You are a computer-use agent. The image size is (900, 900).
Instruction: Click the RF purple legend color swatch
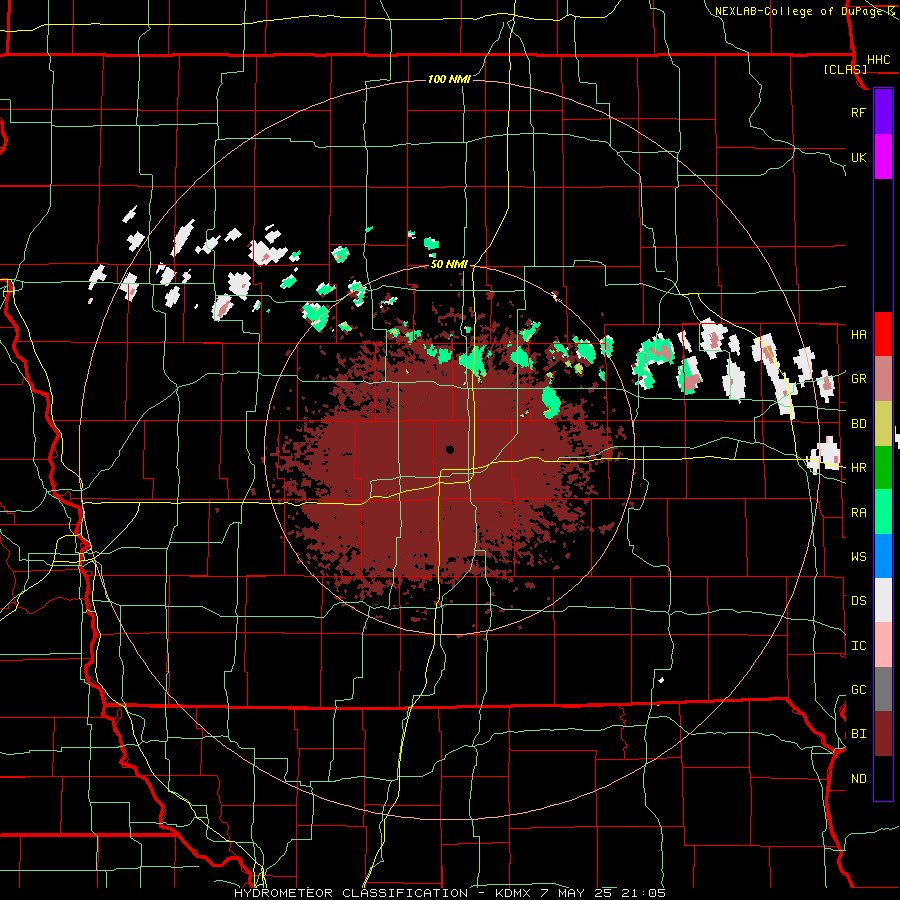coord(883,112)
